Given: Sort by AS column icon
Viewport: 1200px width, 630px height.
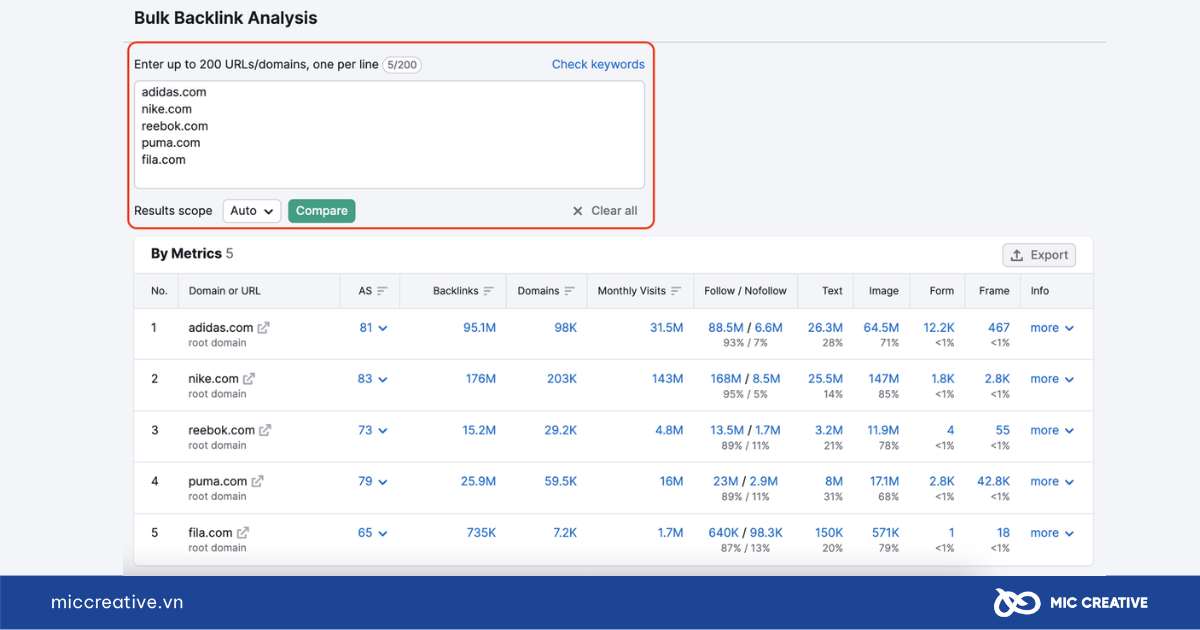Looking at the screenshot, I should pos(382,291).
